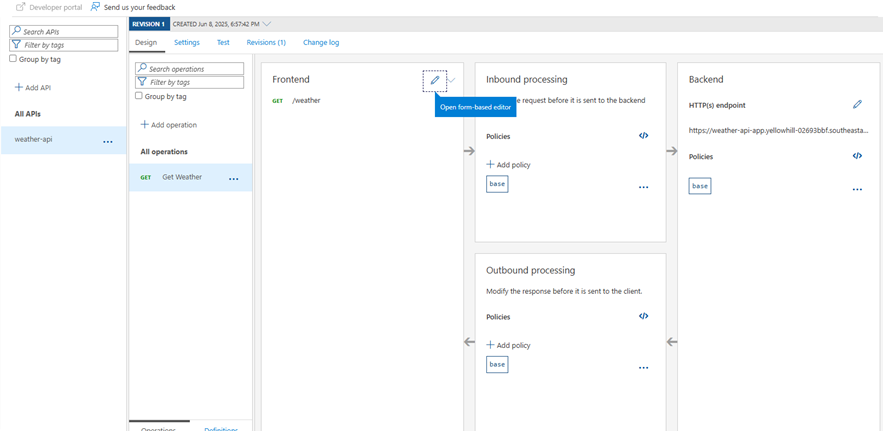Focus the API Filter by tags field
The width and height of the screenshot is (883, 431).
(x=64, y=45)
